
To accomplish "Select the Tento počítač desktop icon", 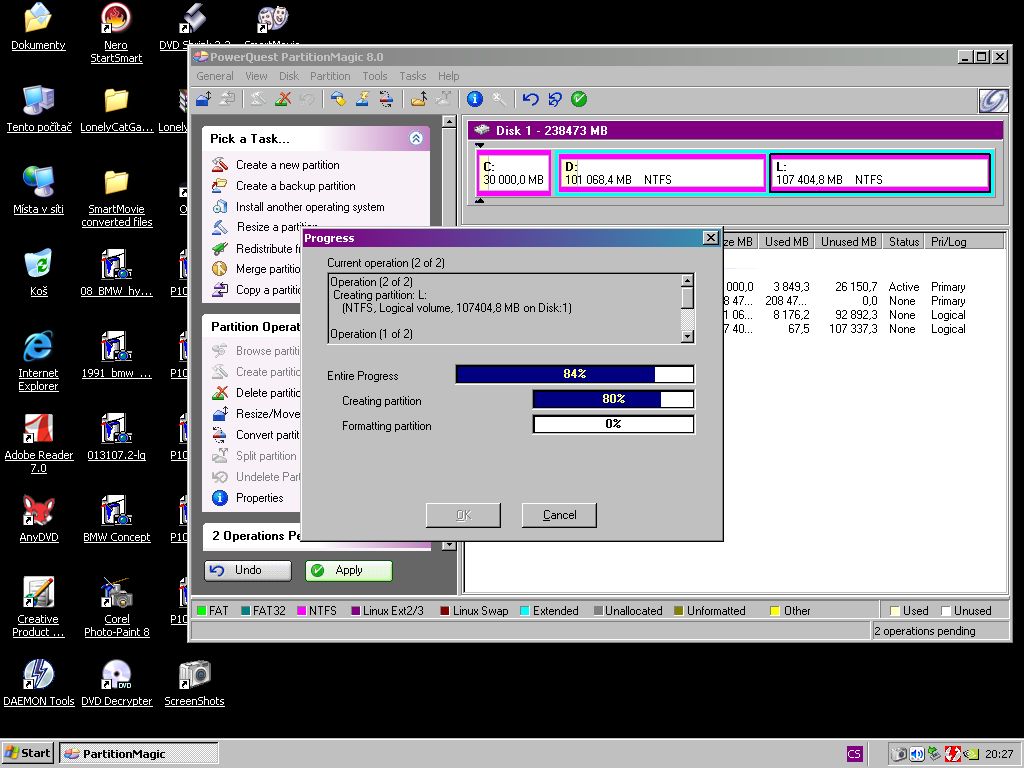I will click(39, 108).
